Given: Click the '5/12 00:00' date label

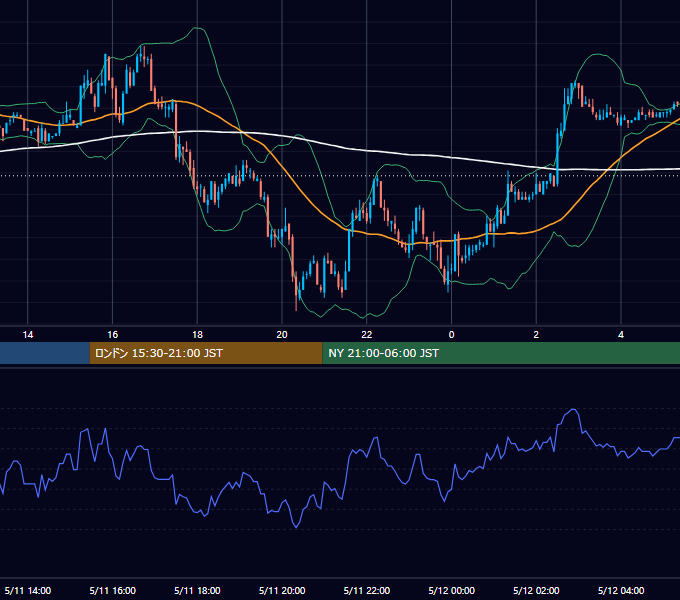Looking at the screenshot, I should pyautogui.click(x=451, y=590).
